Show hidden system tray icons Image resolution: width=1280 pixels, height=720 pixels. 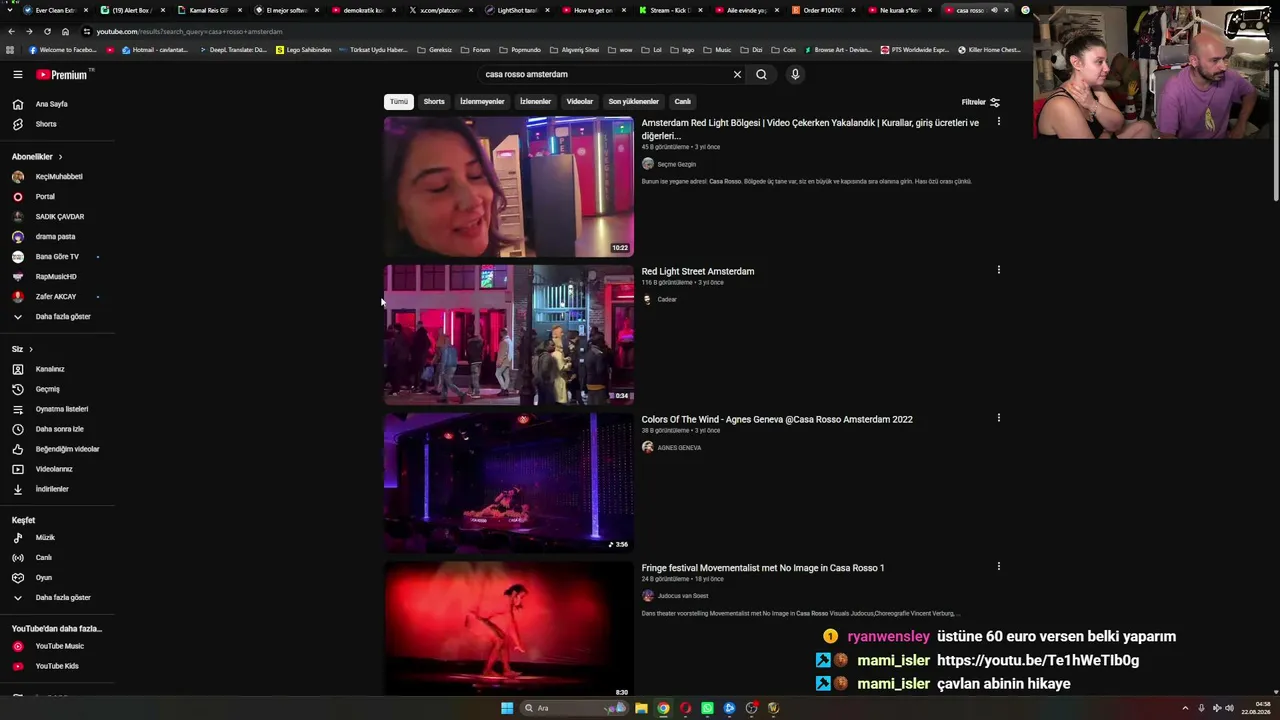(1185, 708)
